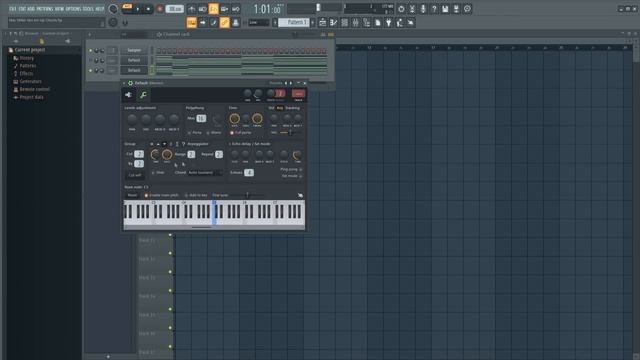
Task: Open the PATTERNS menu
Action: click(45, 9)
